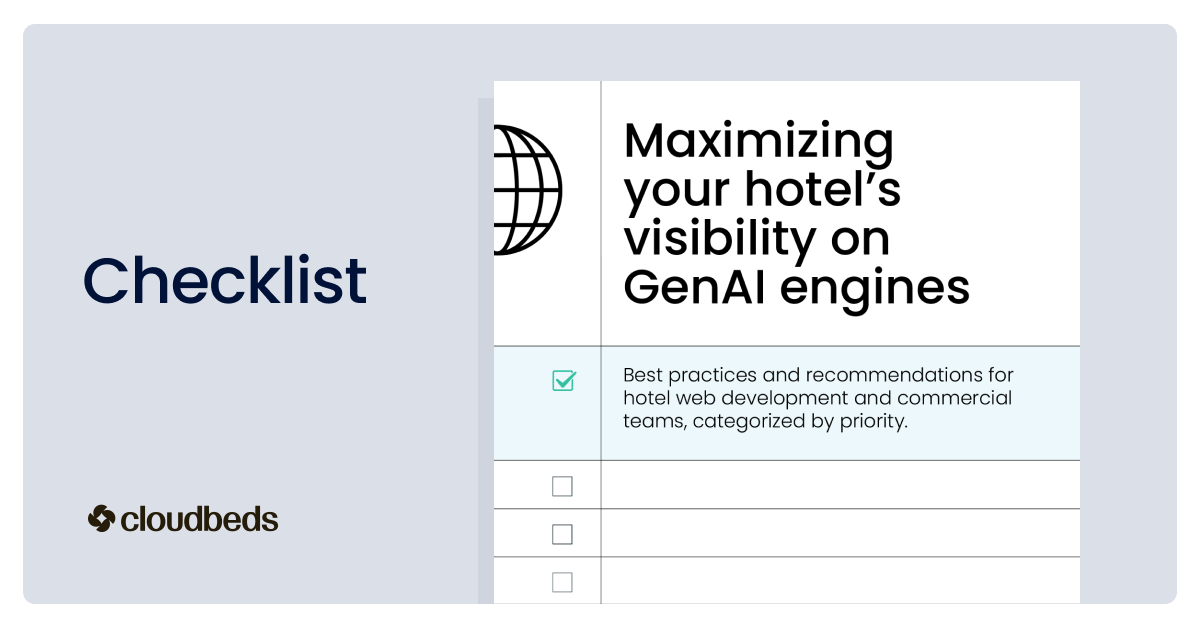Click the gray strip left of the document
Screen dimensions: 1200x630
(485, 350)
